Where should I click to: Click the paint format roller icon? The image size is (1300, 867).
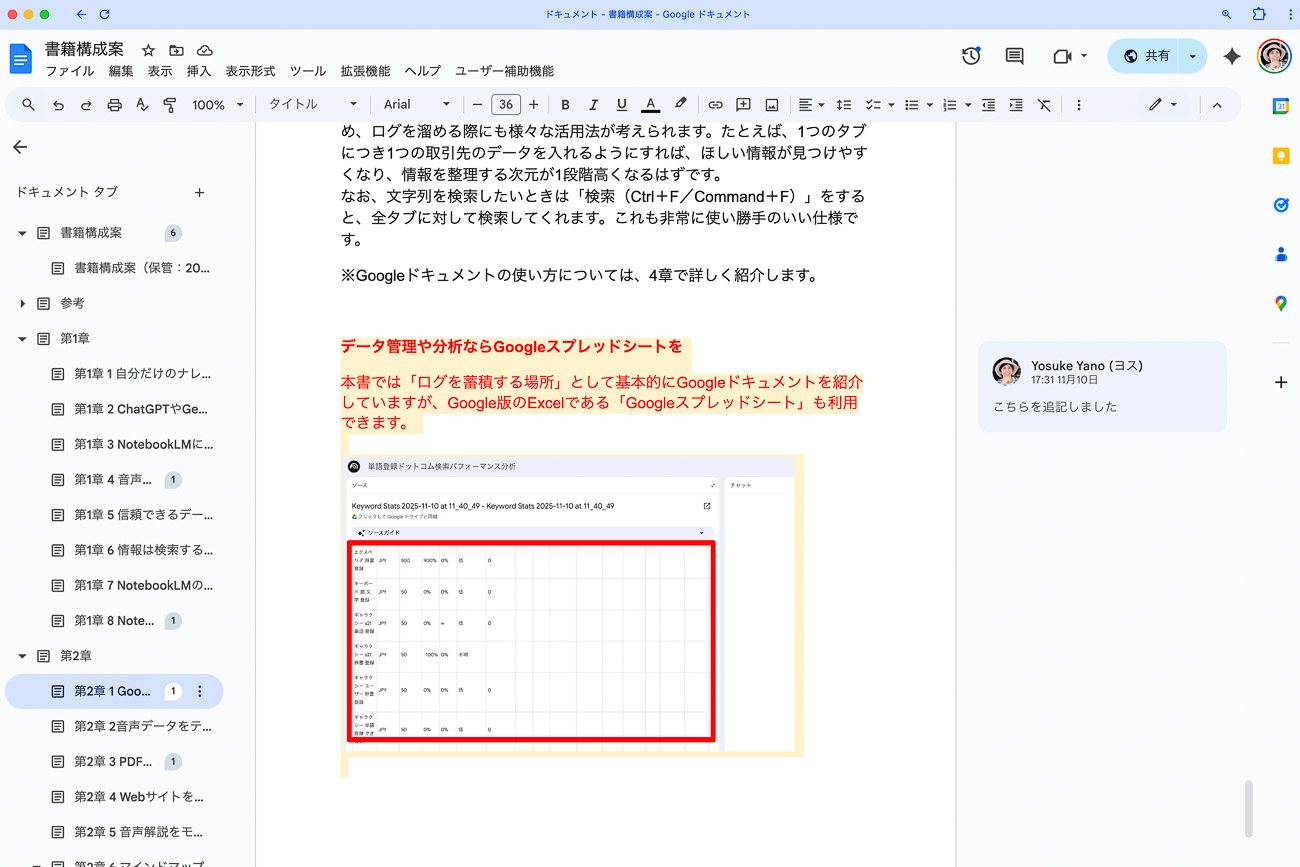[170, 105]
